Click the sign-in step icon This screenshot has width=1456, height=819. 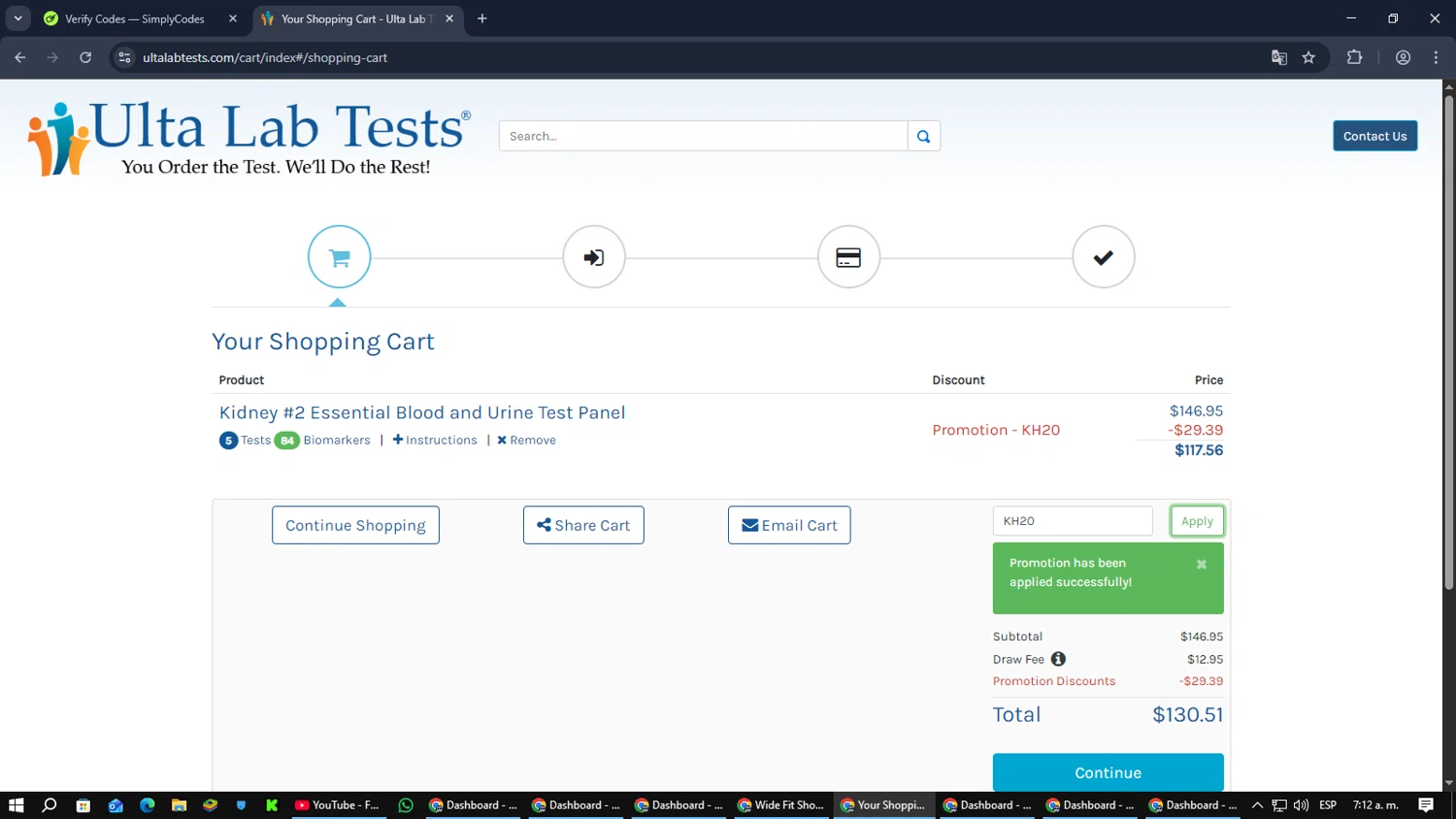pos(594,257)
